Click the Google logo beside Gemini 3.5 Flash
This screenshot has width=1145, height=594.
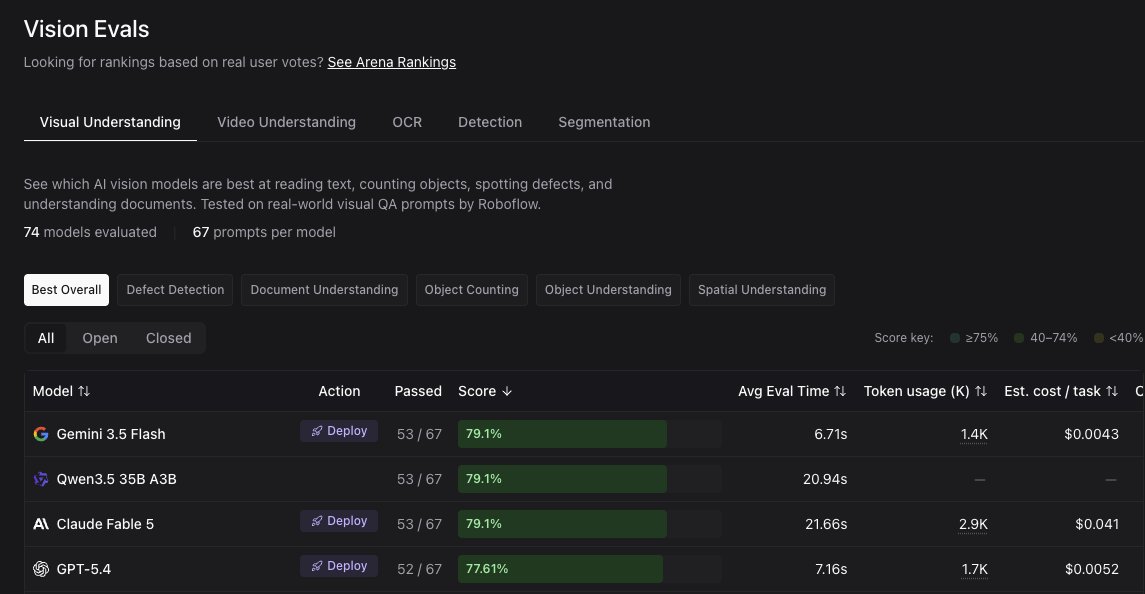click(x=41, y=434)
